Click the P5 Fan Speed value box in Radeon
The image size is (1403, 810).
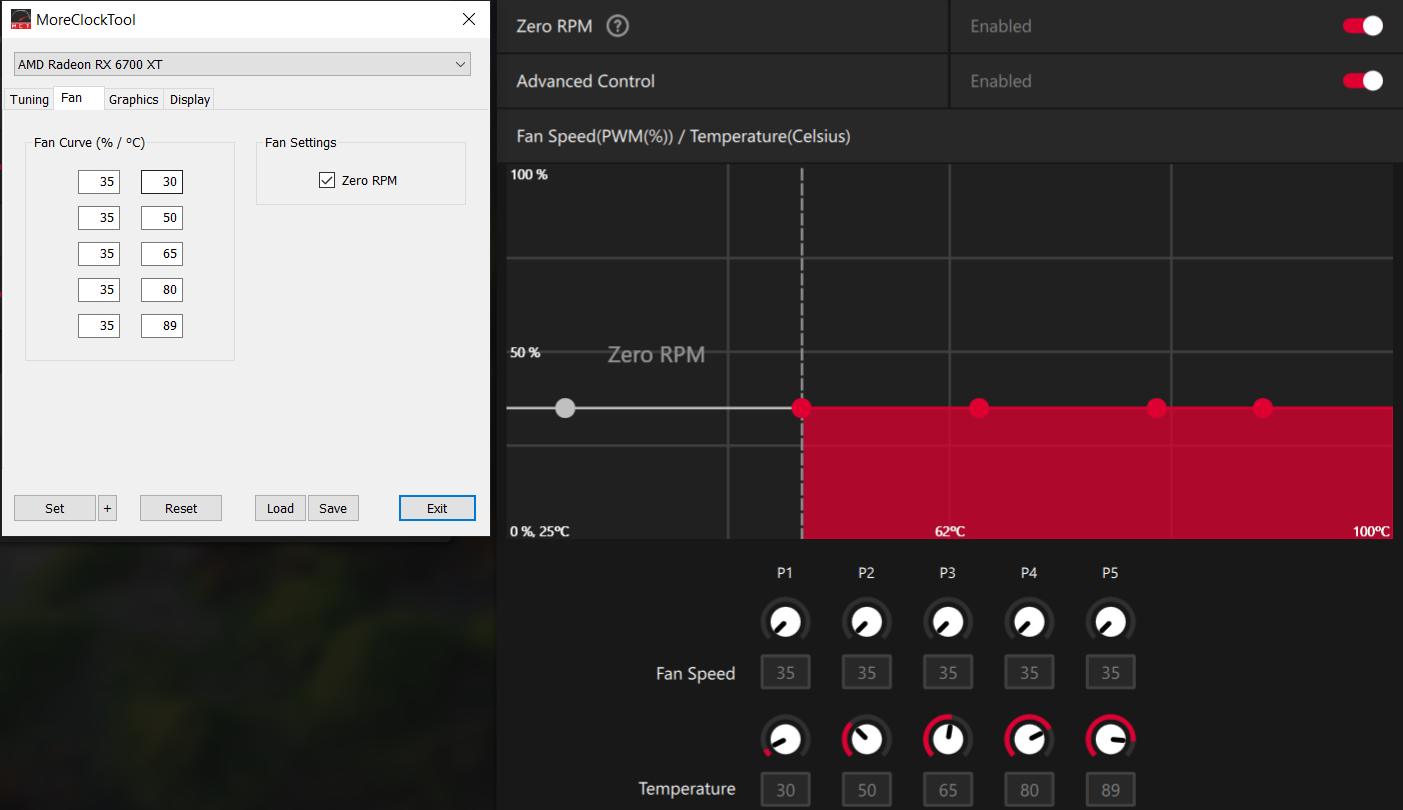[x=1110, y=673]
